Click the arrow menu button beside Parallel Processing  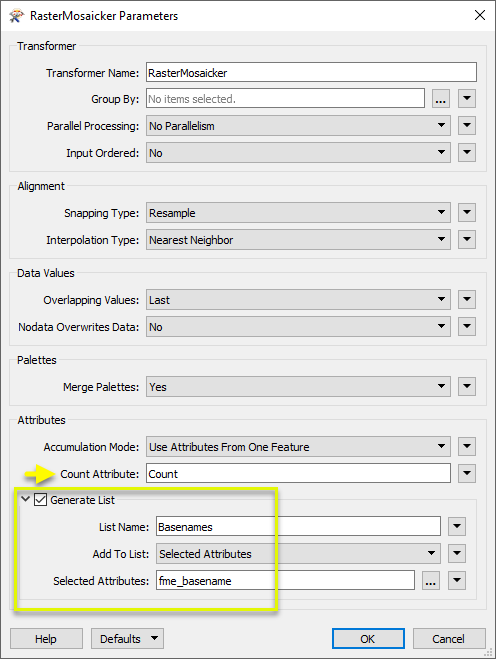coord(467,126)
